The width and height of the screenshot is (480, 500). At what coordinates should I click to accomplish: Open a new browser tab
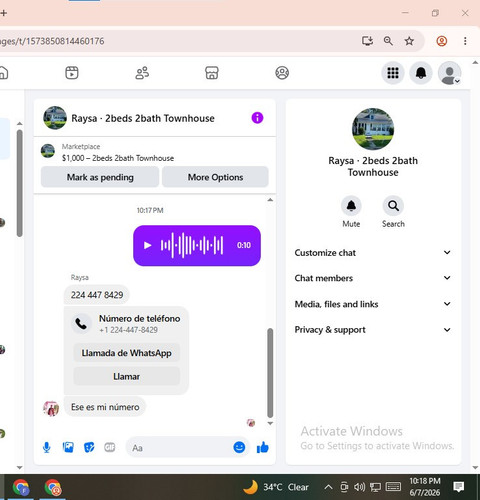pyautogui.click(x=4, y=13)
